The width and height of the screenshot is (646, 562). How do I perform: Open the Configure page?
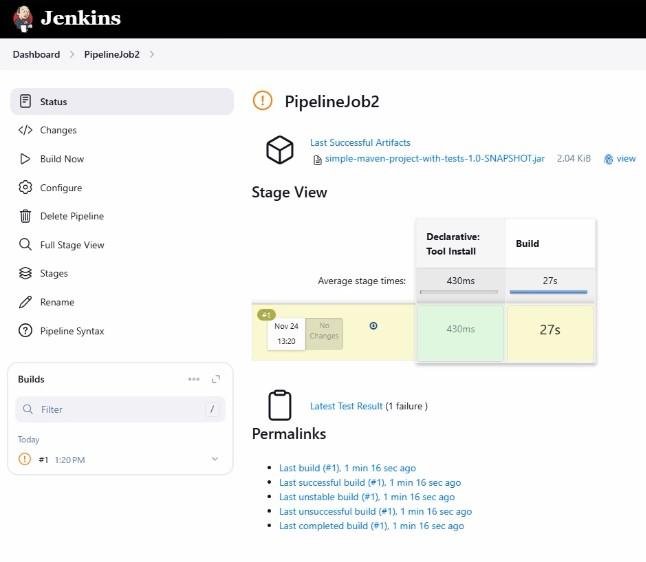coord(61,187)
